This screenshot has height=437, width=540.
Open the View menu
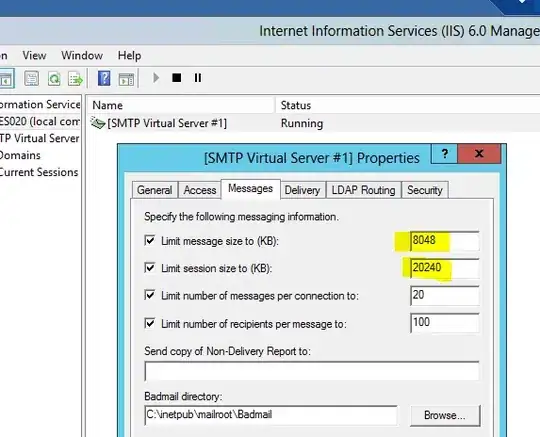(34, 55)
